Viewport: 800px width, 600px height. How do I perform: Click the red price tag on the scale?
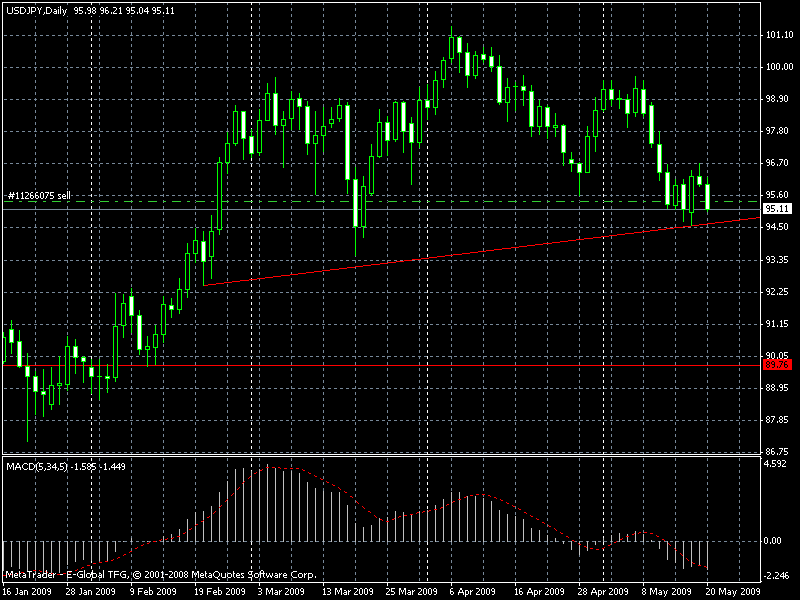776,365
